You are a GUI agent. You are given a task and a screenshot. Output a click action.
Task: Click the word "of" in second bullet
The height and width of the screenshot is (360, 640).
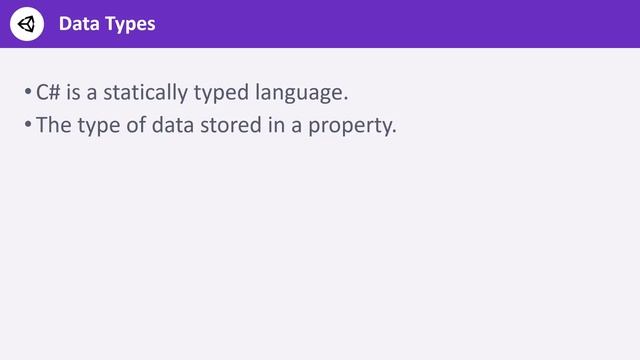[136, 124]
